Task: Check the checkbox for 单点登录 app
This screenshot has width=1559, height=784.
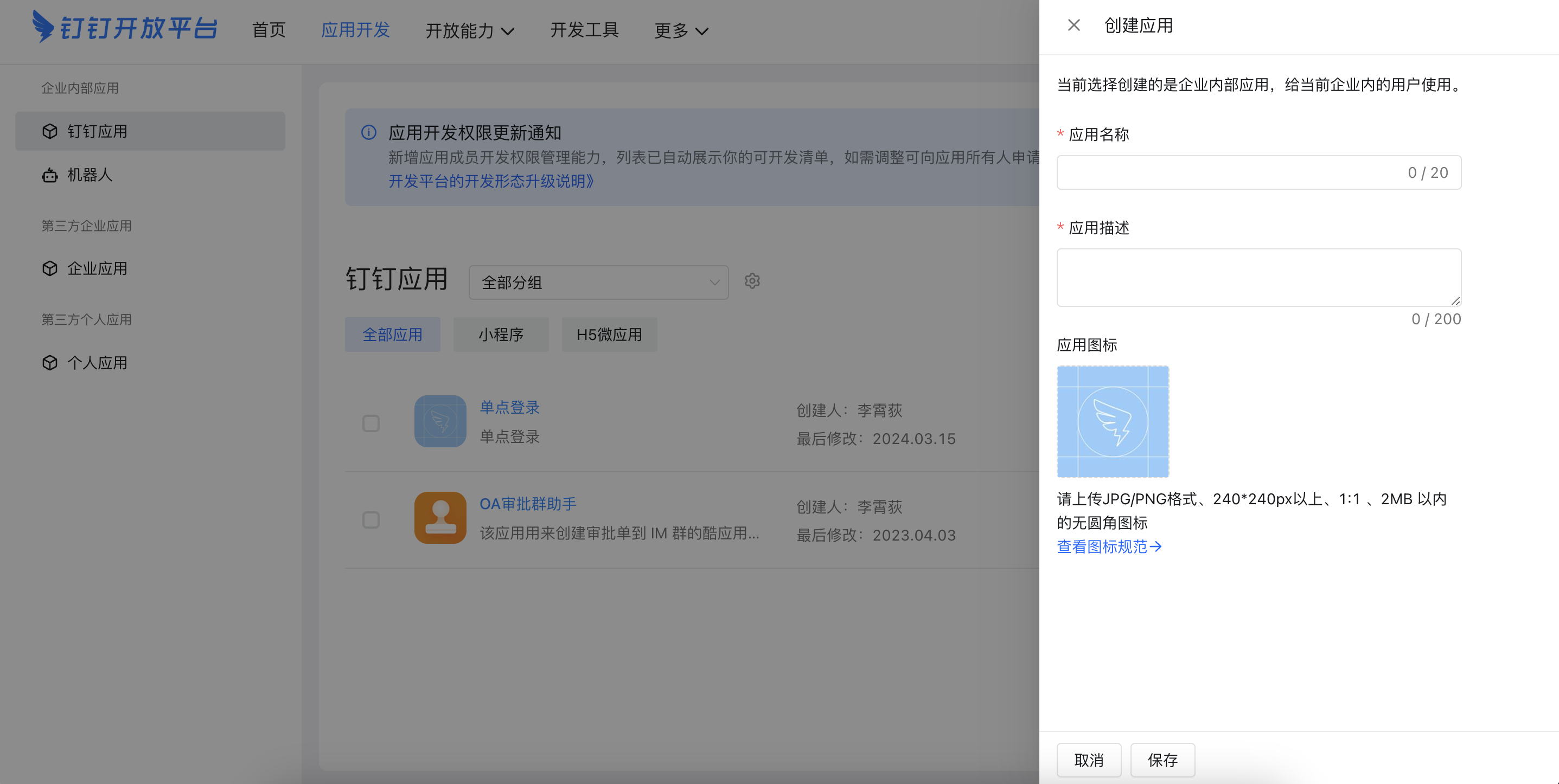Action: [x=371, y=423]
